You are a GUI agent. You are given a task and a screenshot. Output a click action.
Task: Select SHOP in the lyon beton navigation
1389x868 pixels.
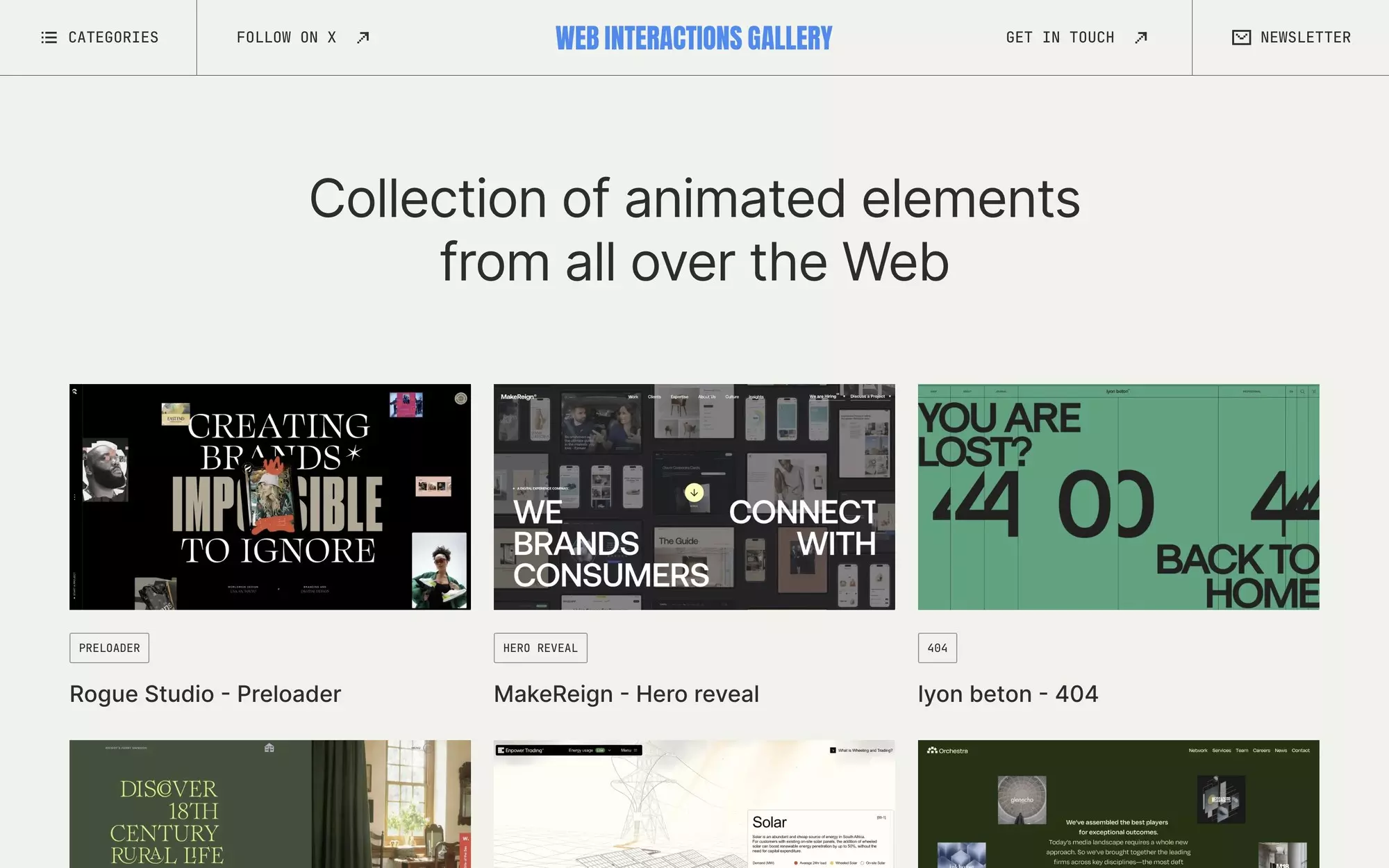(935, 390)
